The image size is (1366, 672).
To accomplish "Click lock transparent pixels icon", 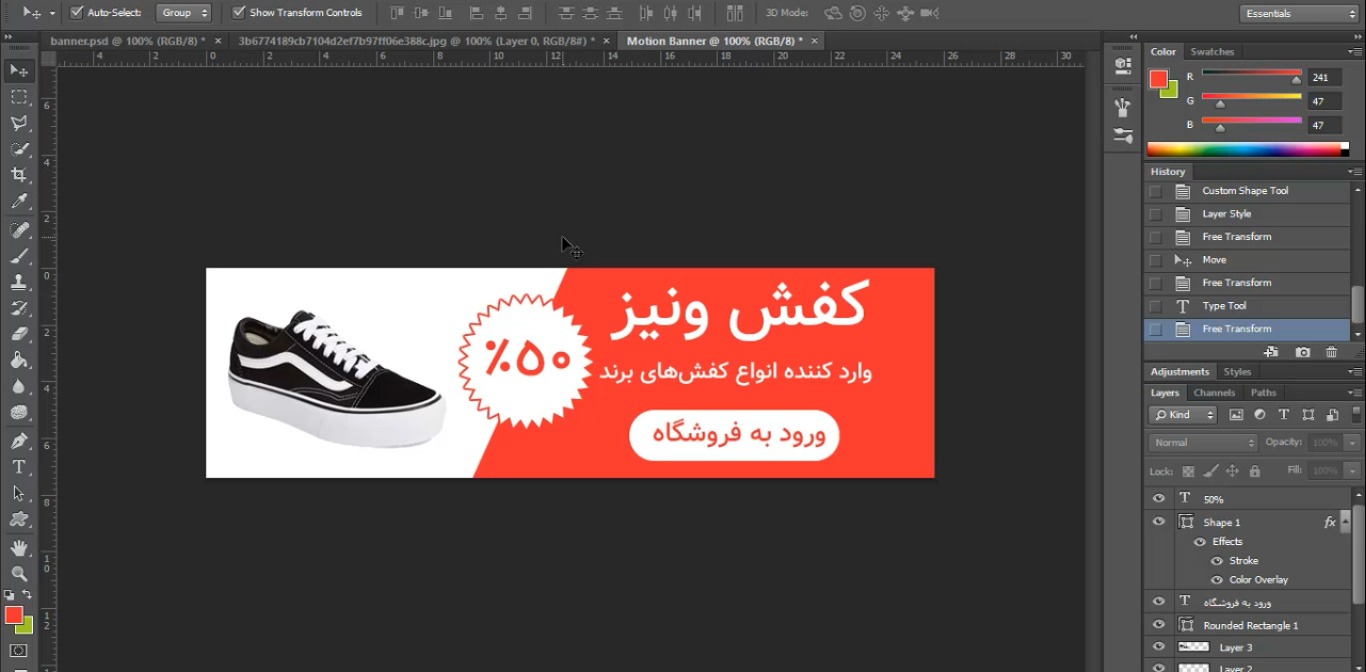I will pos(1188,471).
